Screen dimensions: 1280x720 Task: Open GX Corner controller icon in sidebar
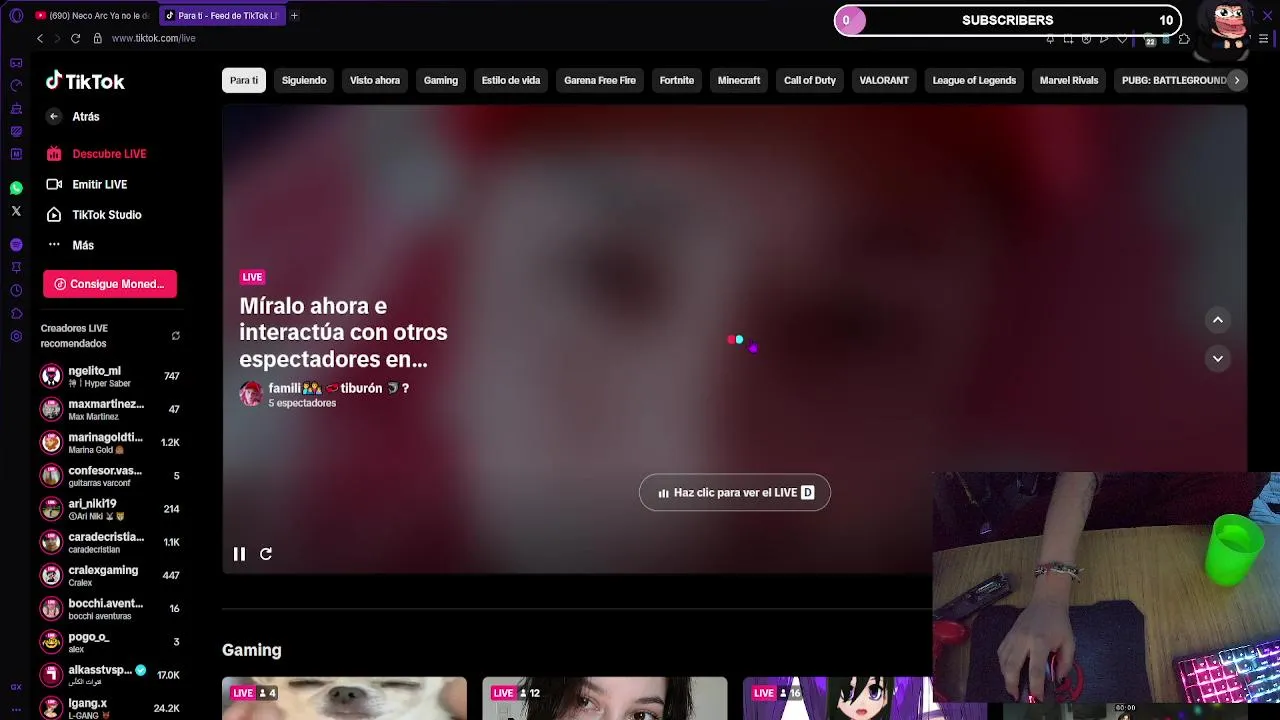[16, 63]
